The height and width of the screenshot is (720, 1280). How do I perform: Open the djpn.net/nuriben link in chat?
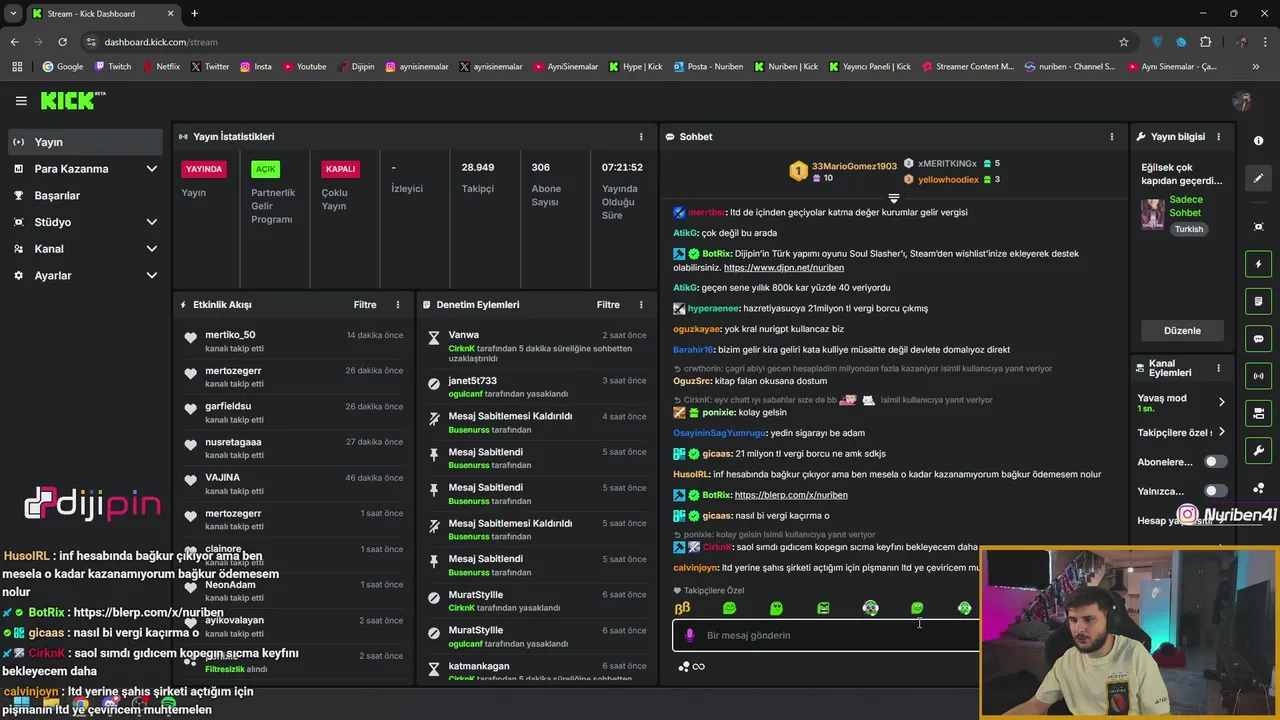click(783, 268)
